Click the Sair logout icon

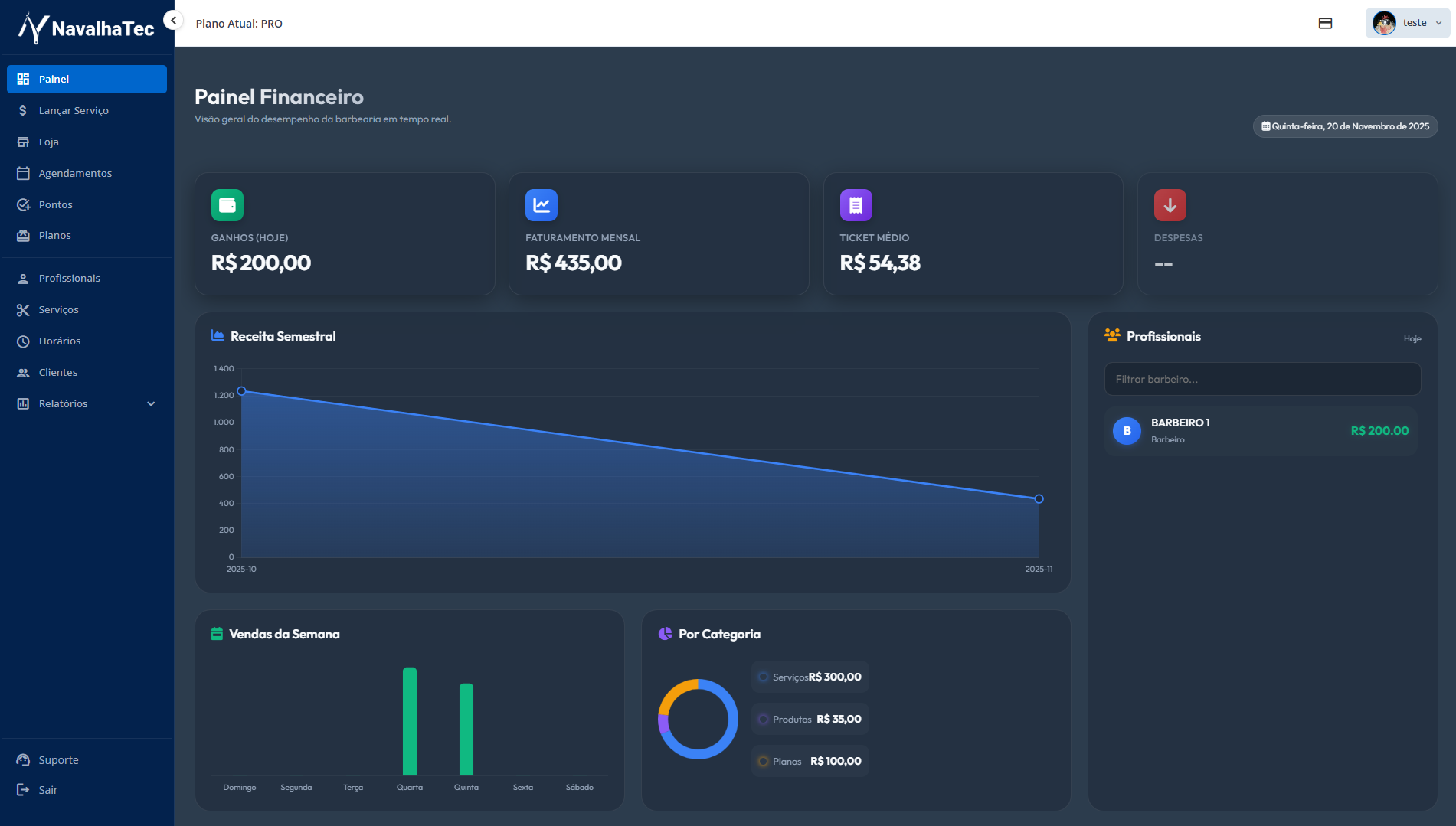click(22, 789)
